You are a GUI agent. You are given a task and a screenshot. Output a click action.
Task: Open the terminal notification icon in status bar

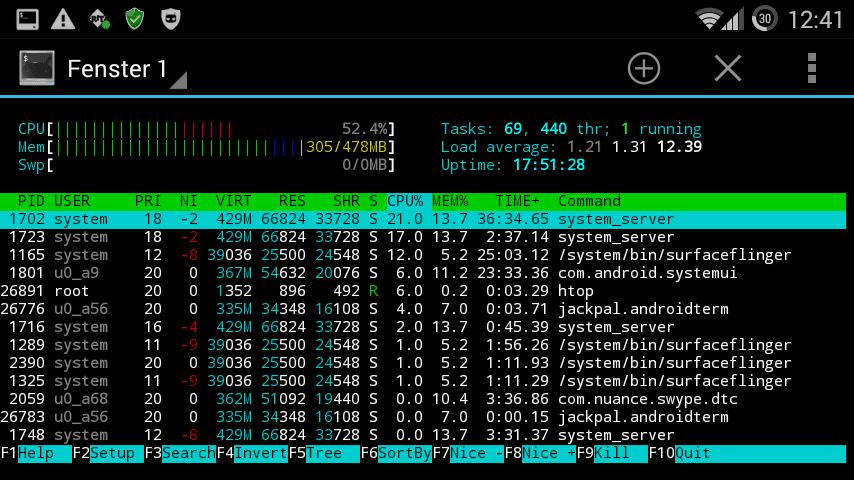coord(27,20)
